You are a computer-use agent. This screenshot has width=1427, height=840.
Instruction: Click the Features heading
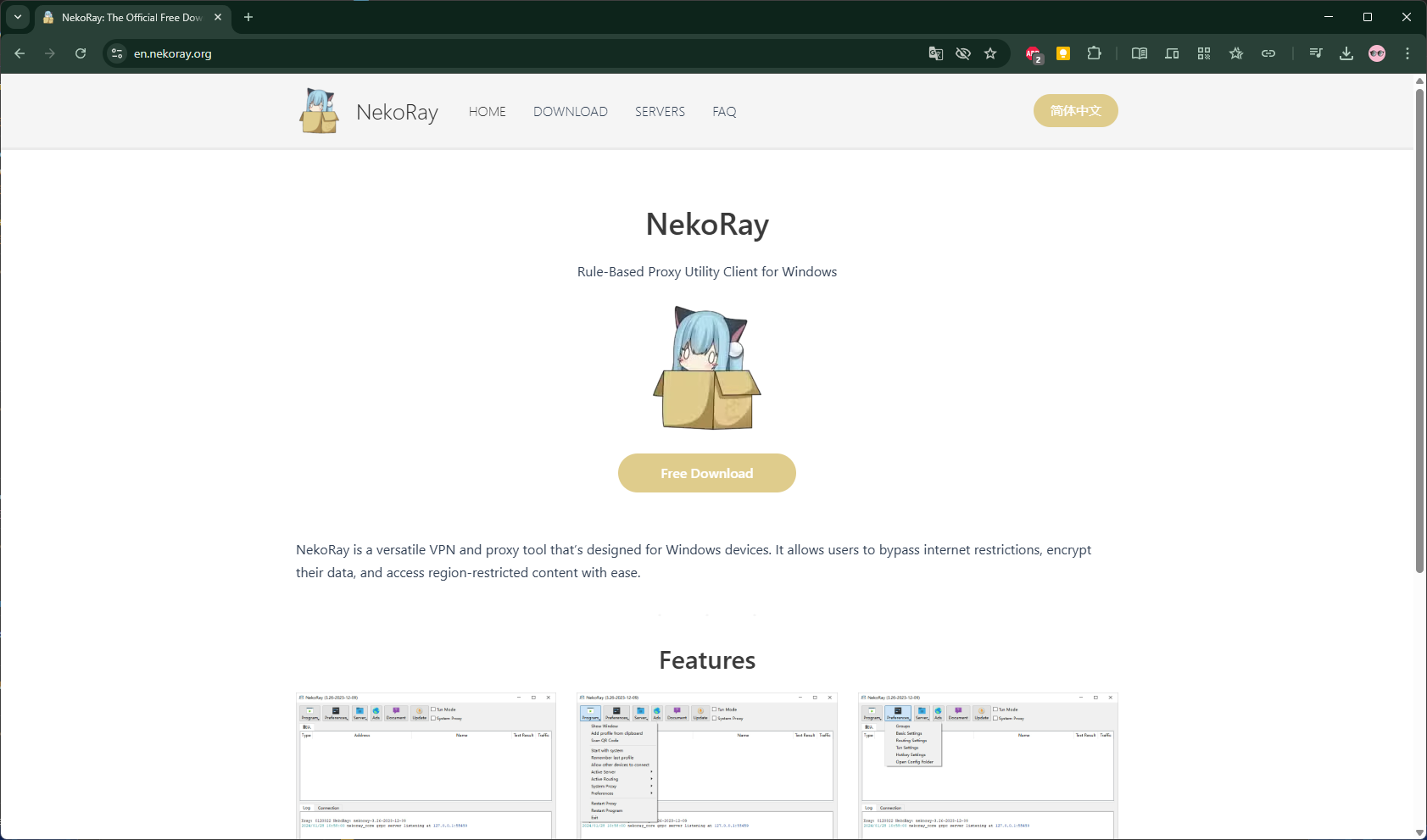coord(707,660)
